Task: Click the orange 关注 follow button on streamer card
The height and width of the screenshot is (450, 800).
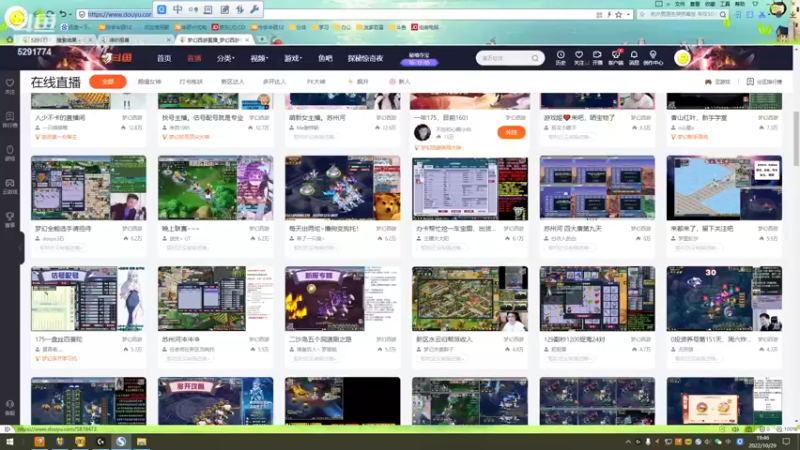Action: coord(511,132)
